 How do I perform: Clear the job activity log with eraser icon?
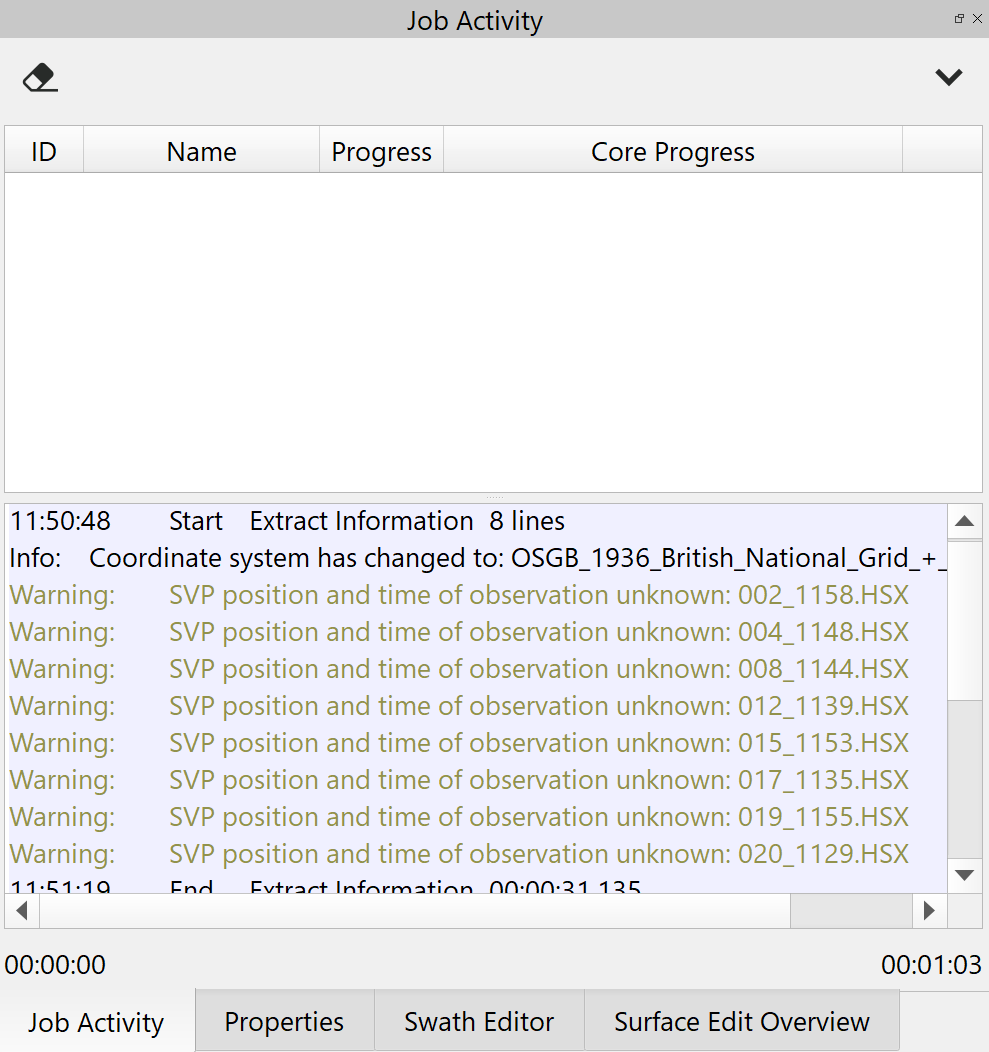pyautogui.click(x=41, y=77)
